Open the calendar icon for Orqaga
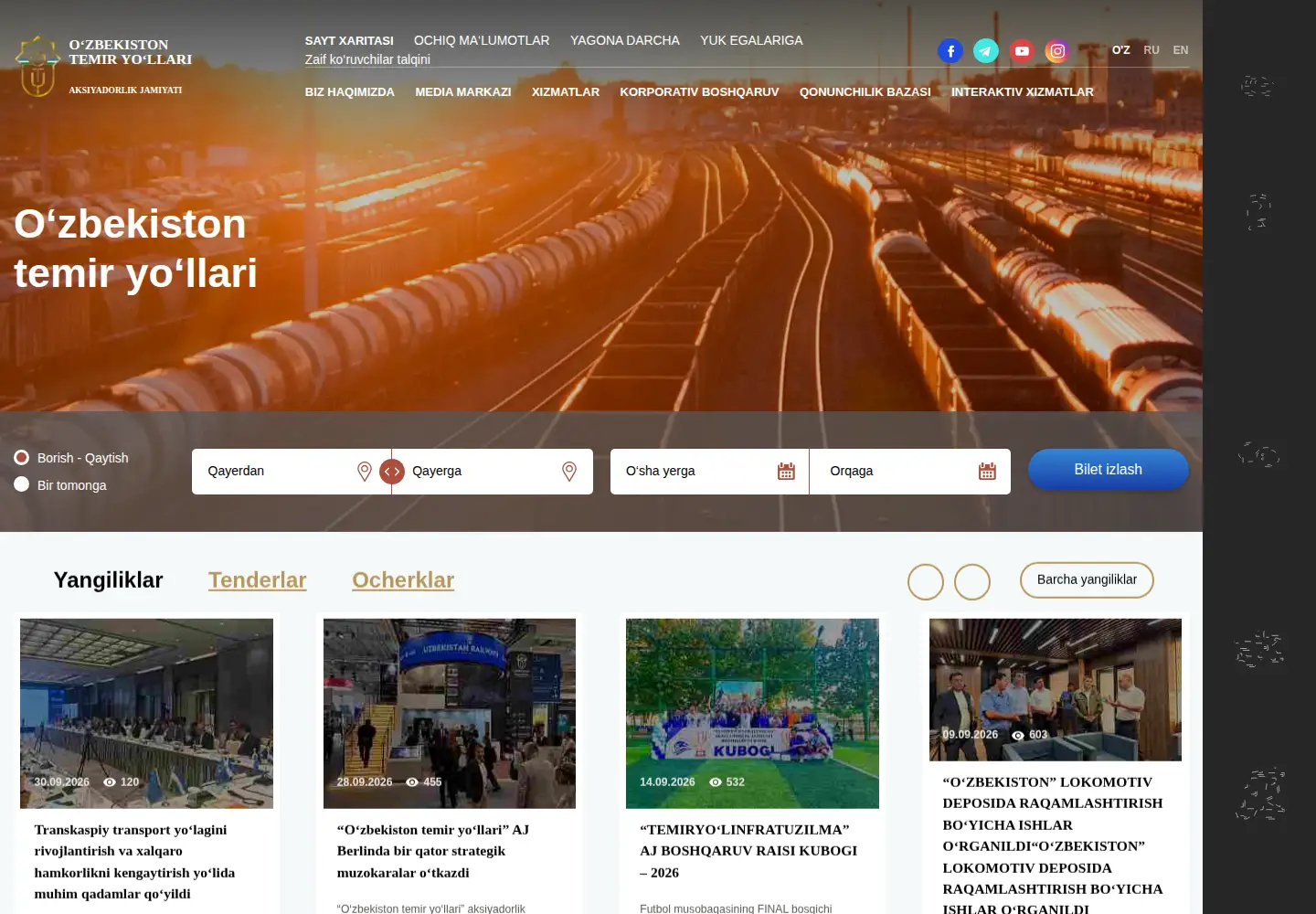Viewport: 1316px width, 914px height. [x=987, y=472]
